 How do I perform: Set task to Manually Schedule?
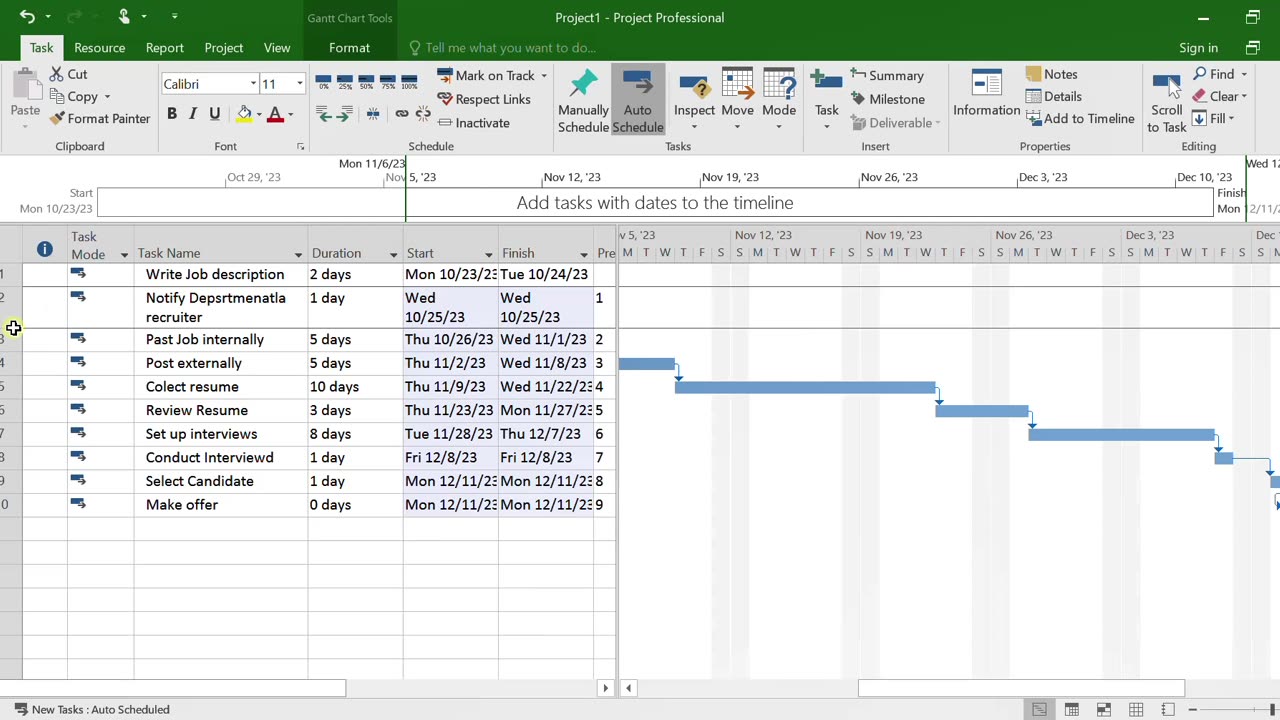[583, 102]
